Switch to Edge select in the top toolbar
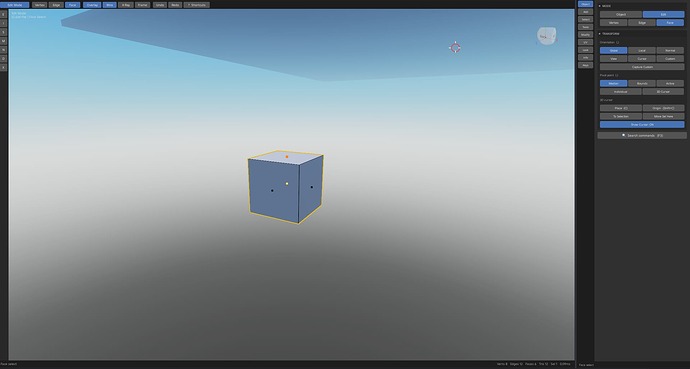Screen dimensions: 690x369 [56, 5]
